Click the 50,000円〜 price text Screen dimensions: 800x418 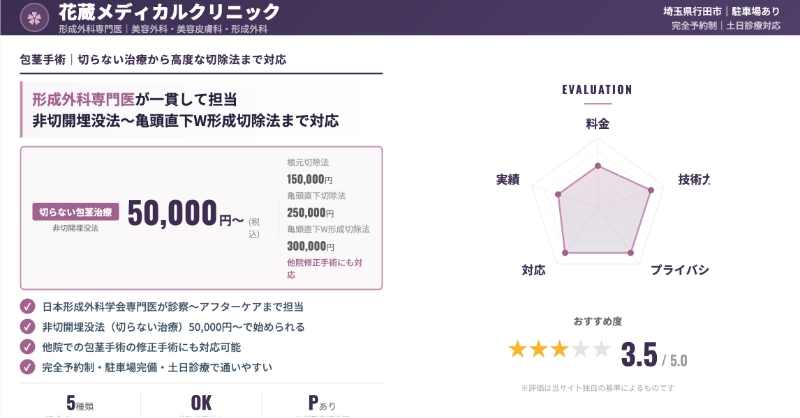[186, 213]
